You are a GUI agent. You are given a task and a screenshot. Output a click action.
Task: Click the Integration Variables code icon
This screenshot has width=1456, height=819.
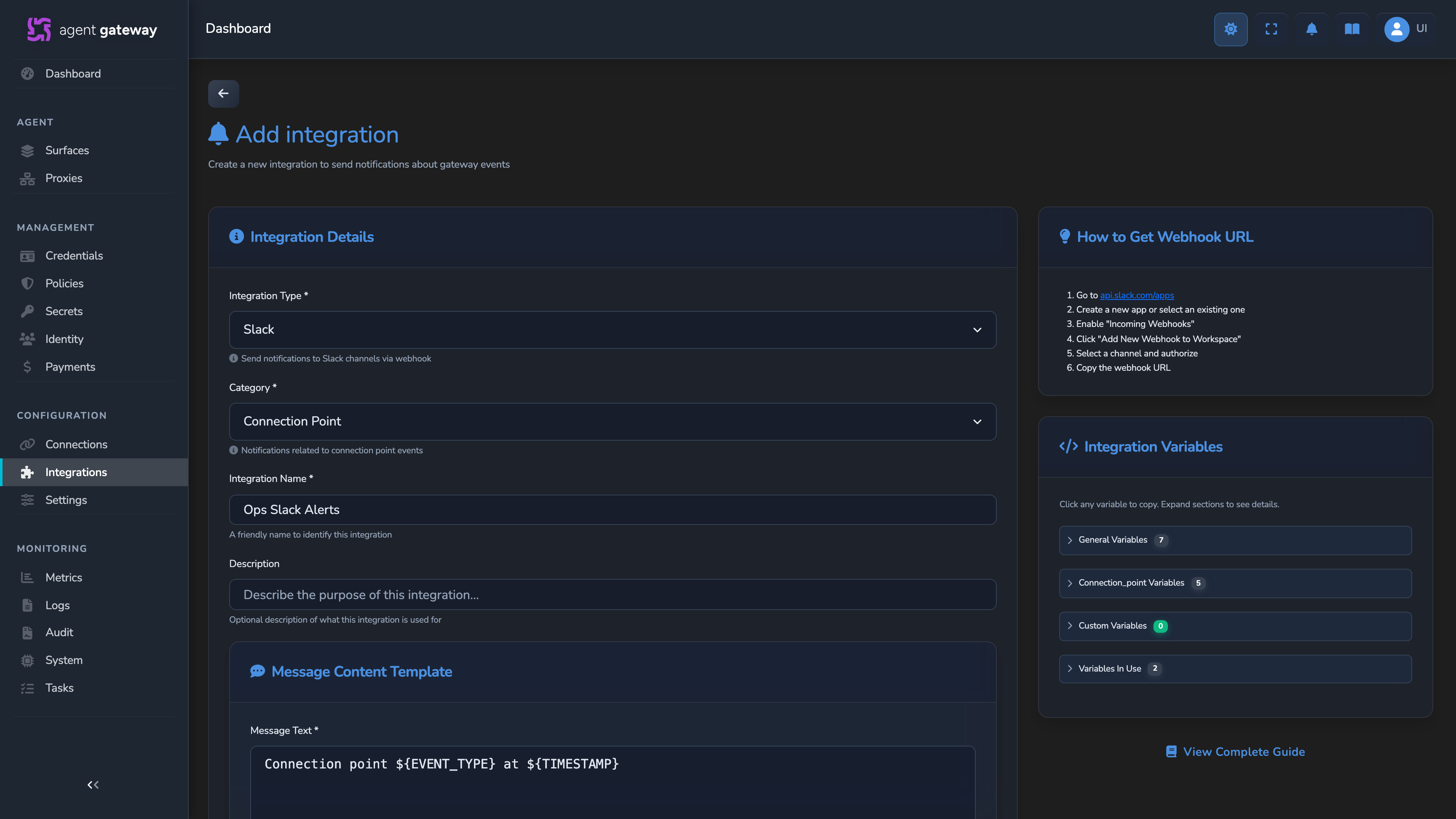[1068, 447]
